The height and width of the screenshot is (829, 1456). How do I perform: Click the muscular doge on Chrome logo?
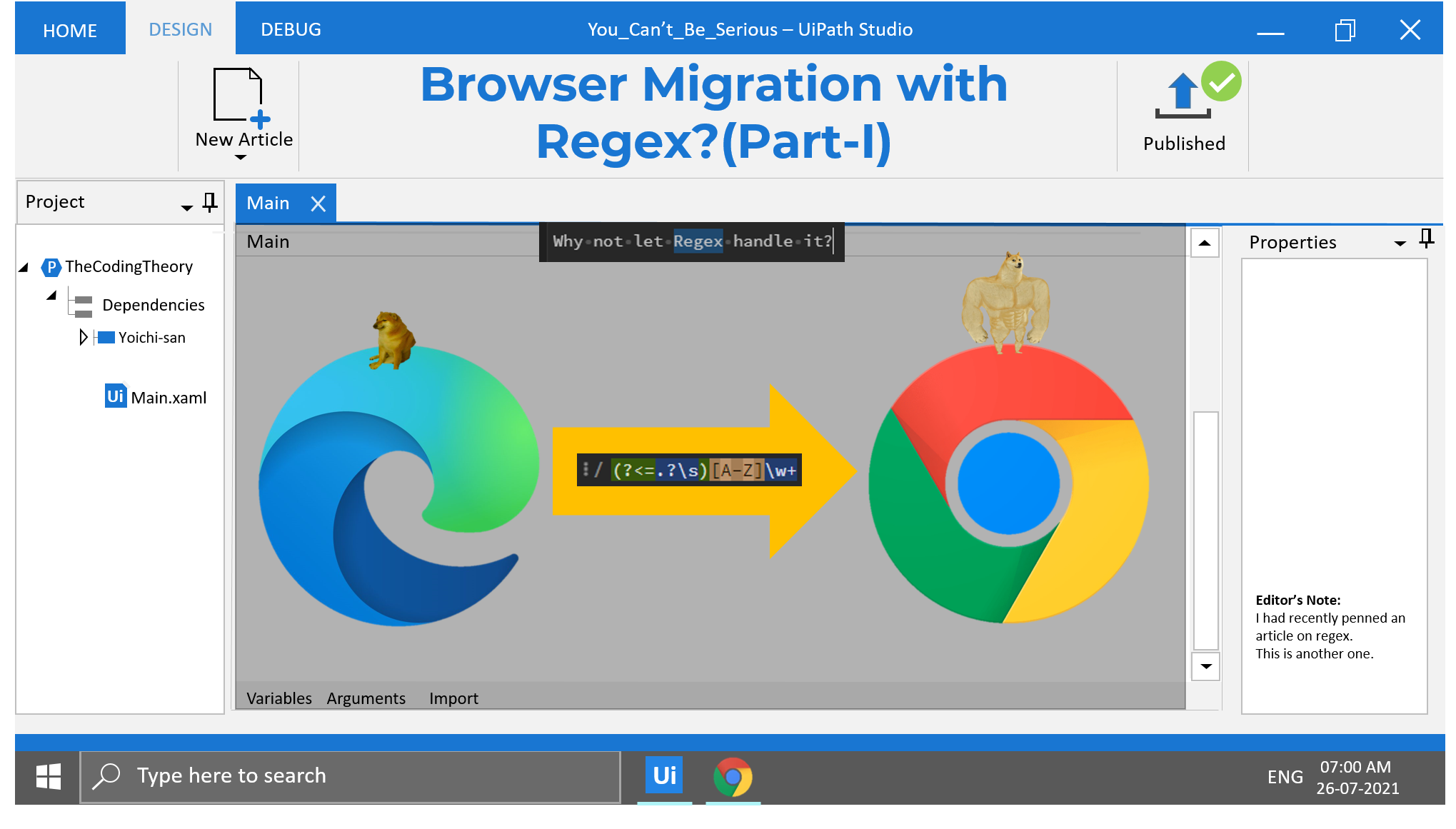[x=1006, y=302]
